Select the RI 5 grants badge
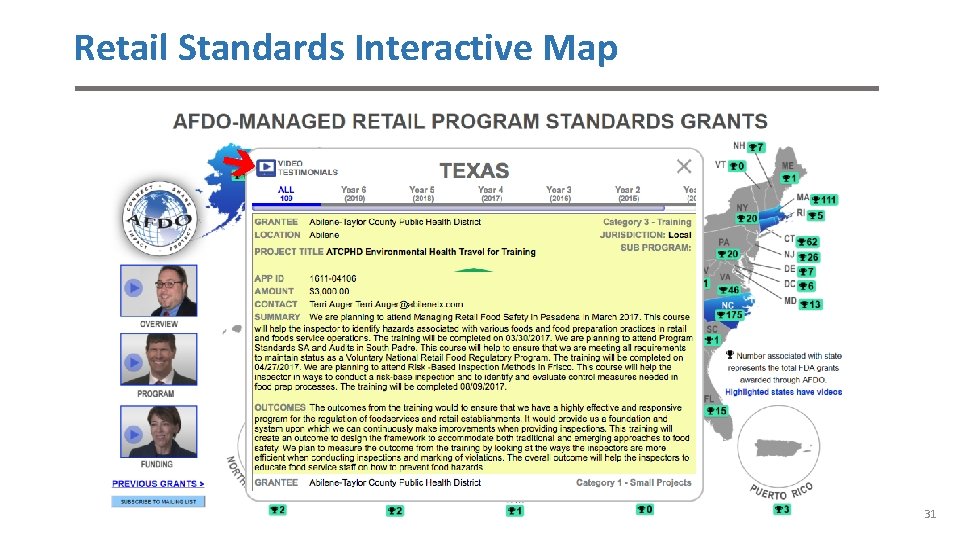The height and width of the screenshot is (540, 960). coord(817,216)
